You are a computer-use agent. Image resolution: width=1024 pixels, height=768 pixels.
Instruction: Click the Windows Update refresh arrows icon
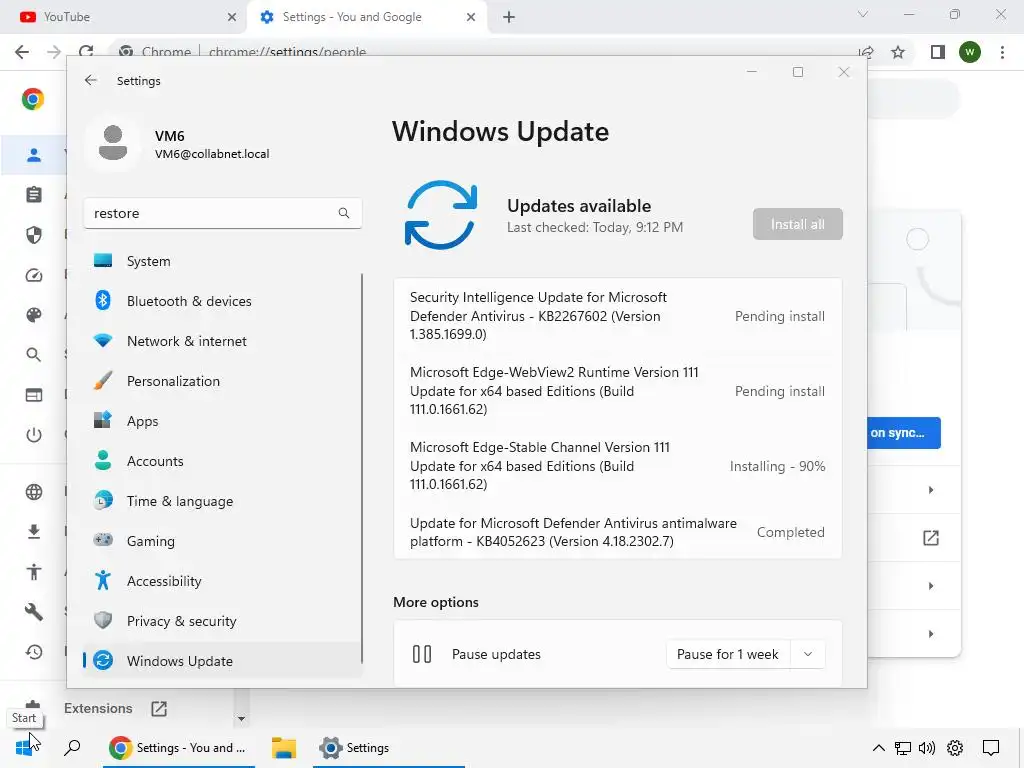coord(441,215)
